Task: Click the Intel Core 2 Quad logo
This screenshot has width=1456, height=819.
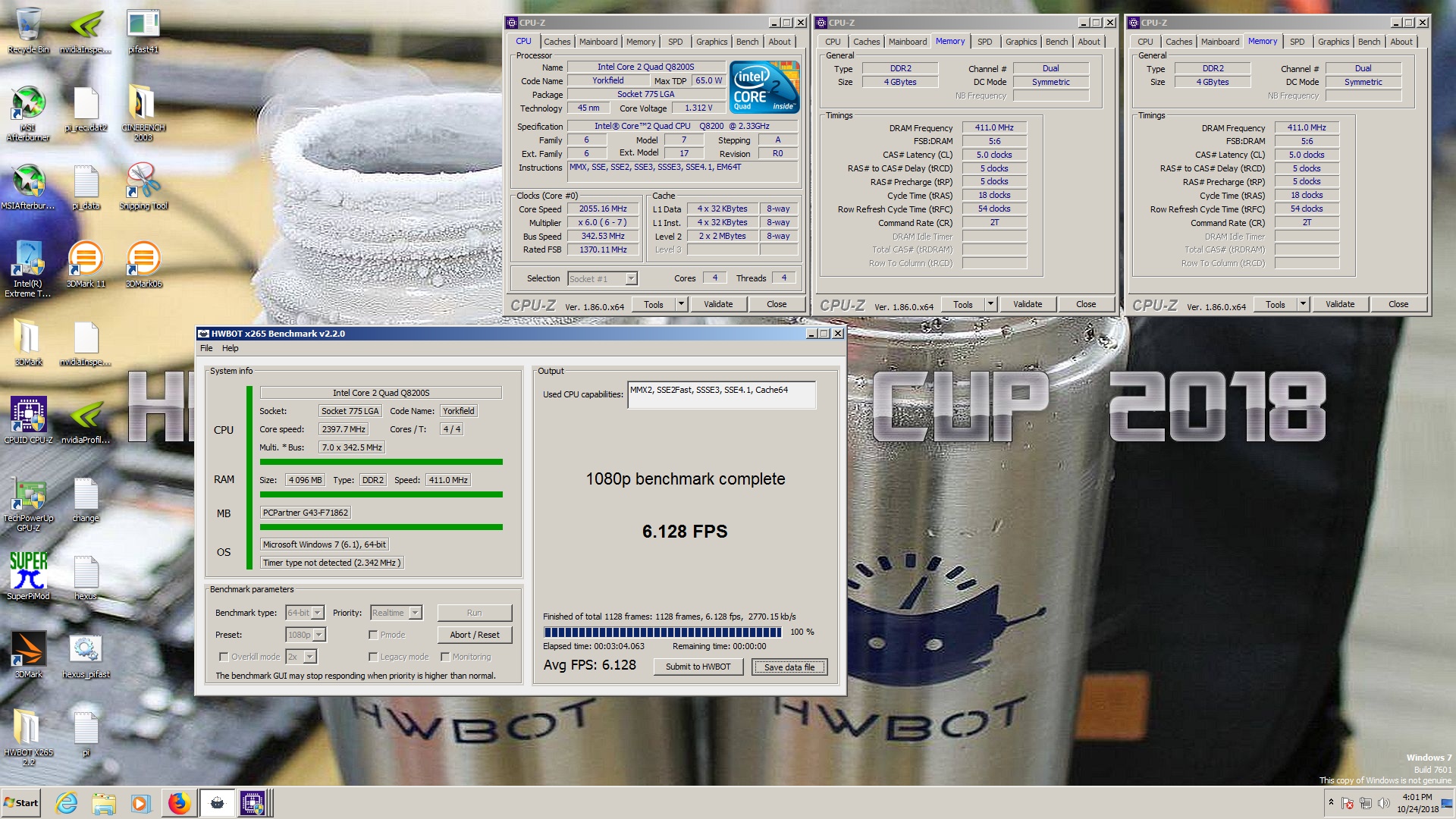Action: coord(764,88)
